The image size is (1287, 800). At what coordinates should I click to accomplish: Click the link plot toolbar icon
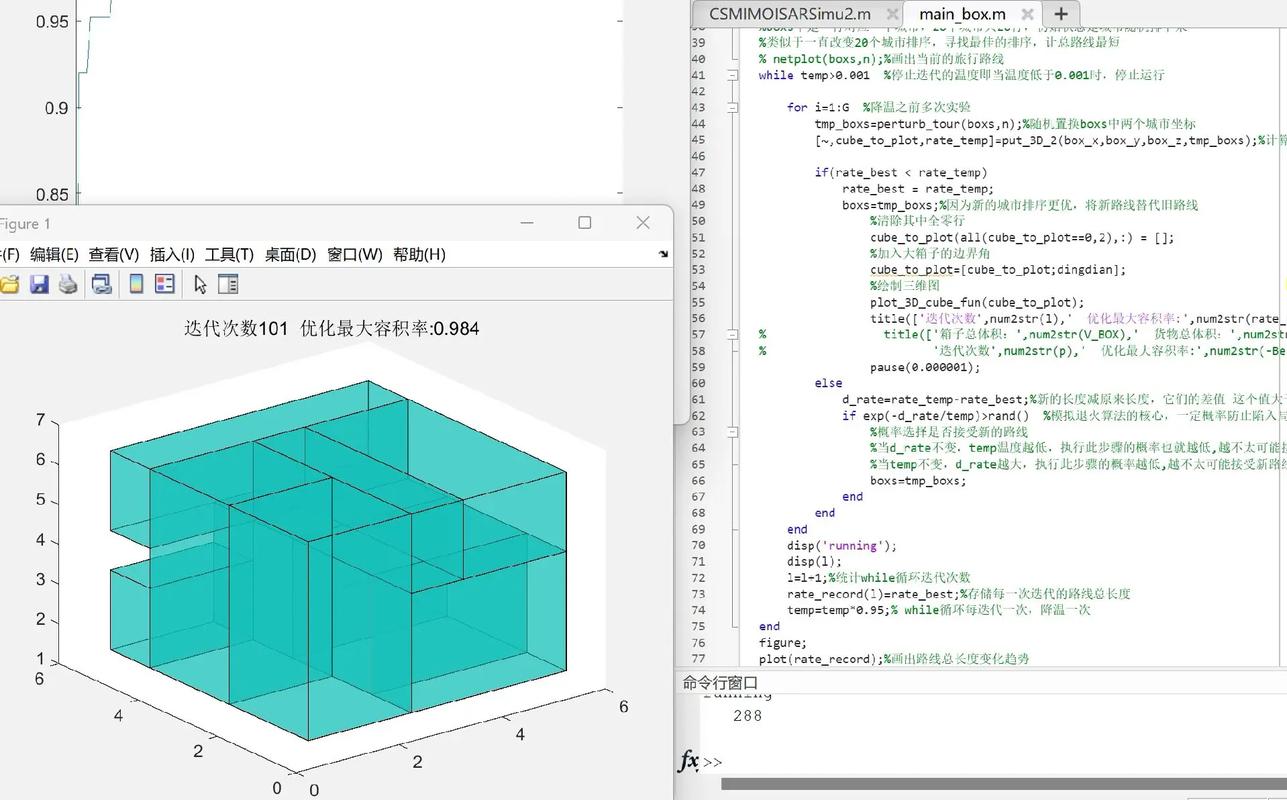click(x=101, y=284)
